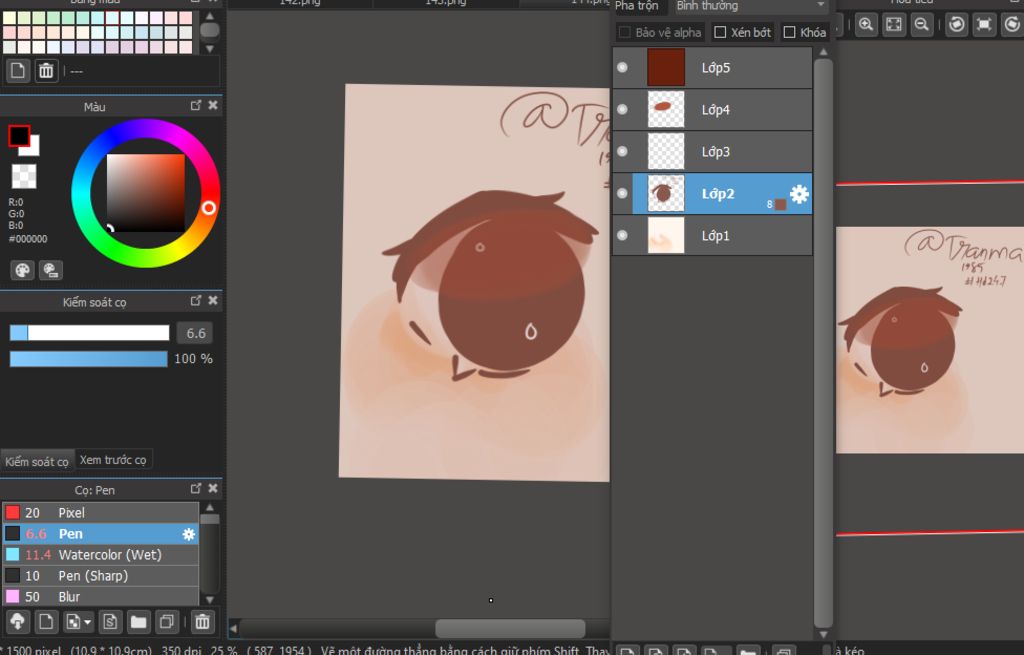Select the Blur brush
Screen dimensions: 1024x655
(x=101, y=596)
